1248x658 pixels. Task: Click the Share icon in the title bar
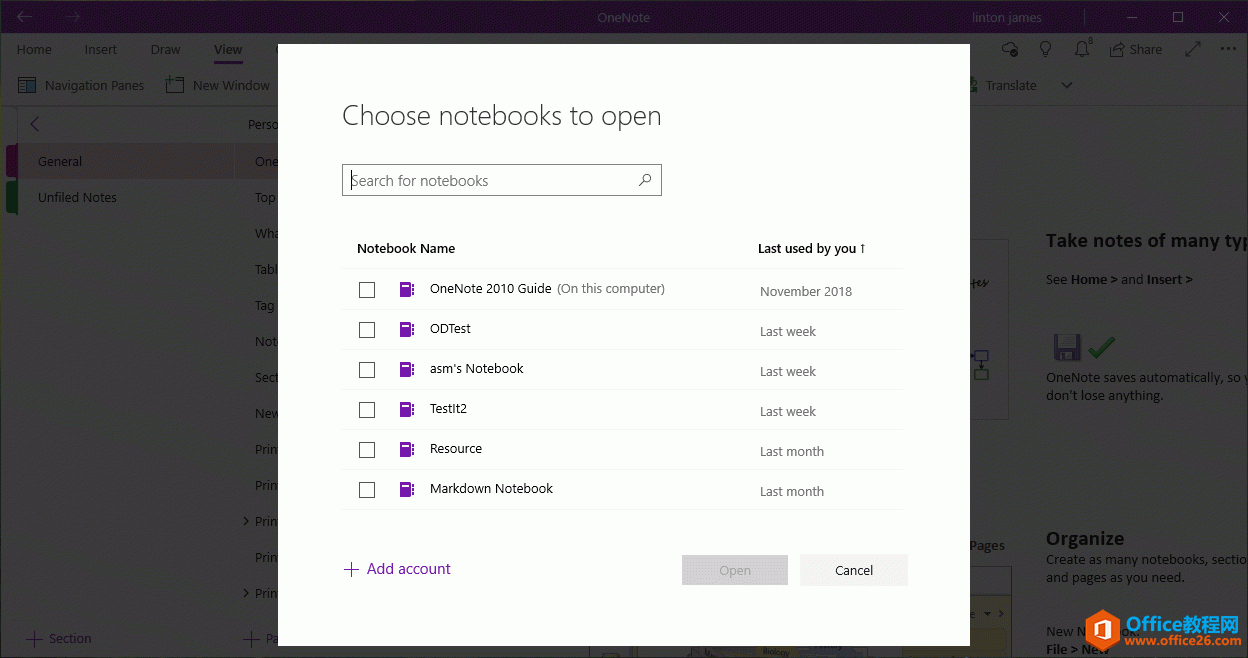1136,48
